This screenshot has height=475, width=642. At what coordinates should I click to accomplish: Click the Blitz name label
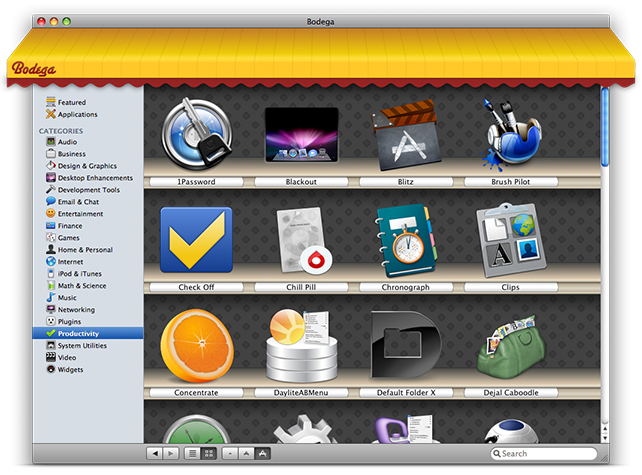click(x=406, y=182)
